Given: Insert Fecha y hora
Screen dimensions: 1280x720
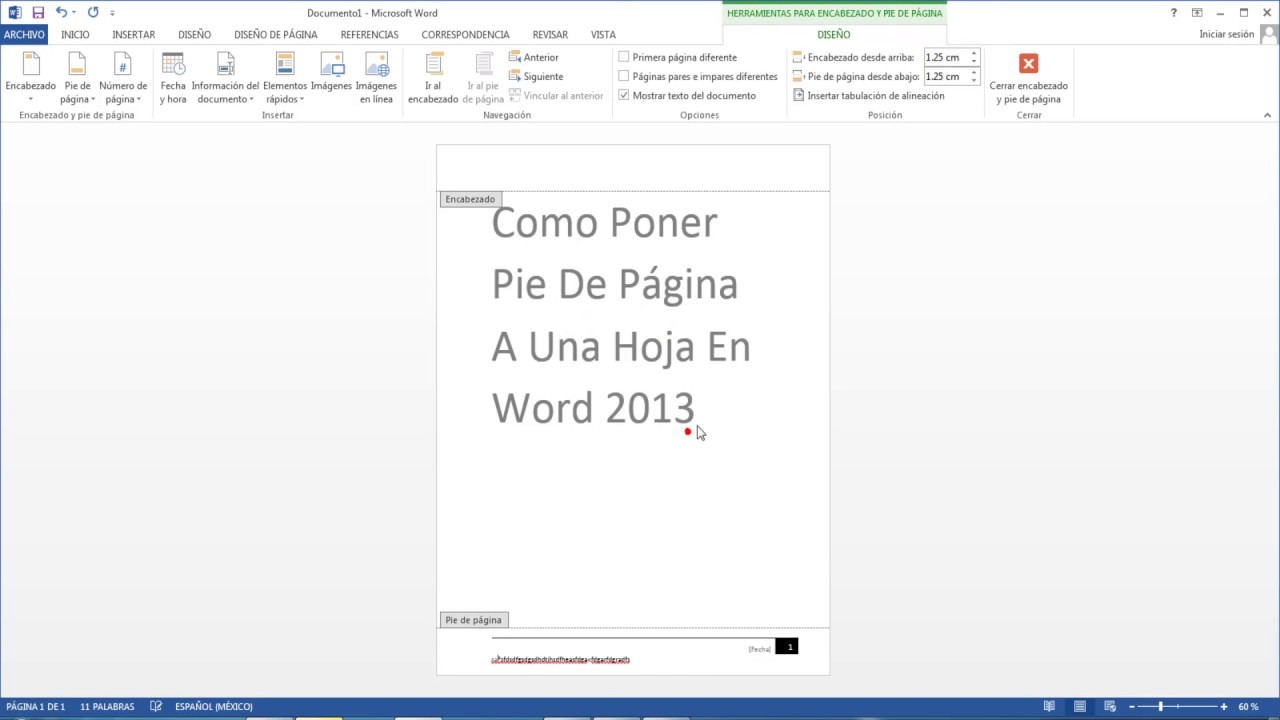Looking at the screenshot, I should point(173,78).
